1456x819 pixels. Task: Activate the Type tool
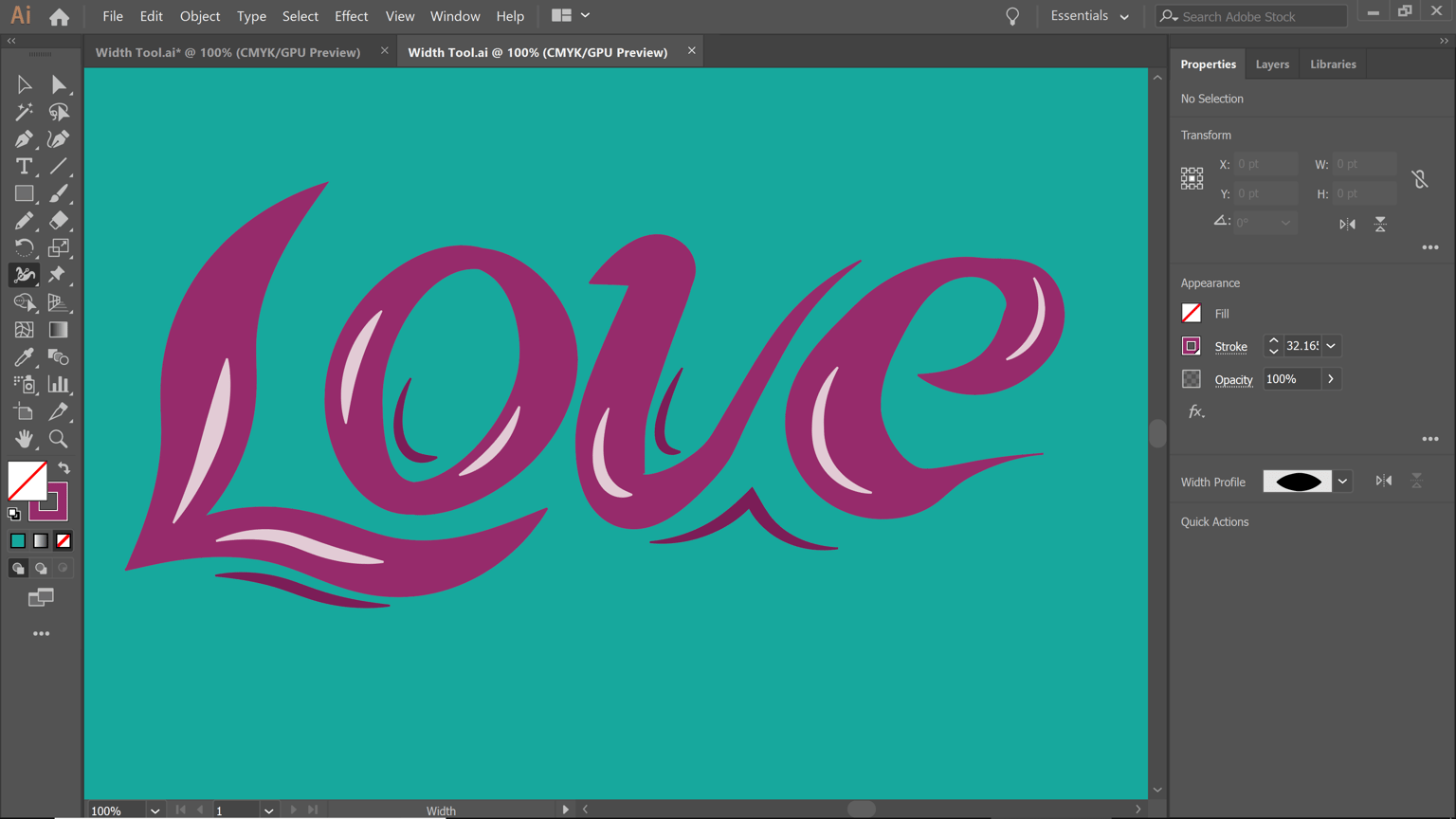(x=24, y=167)
